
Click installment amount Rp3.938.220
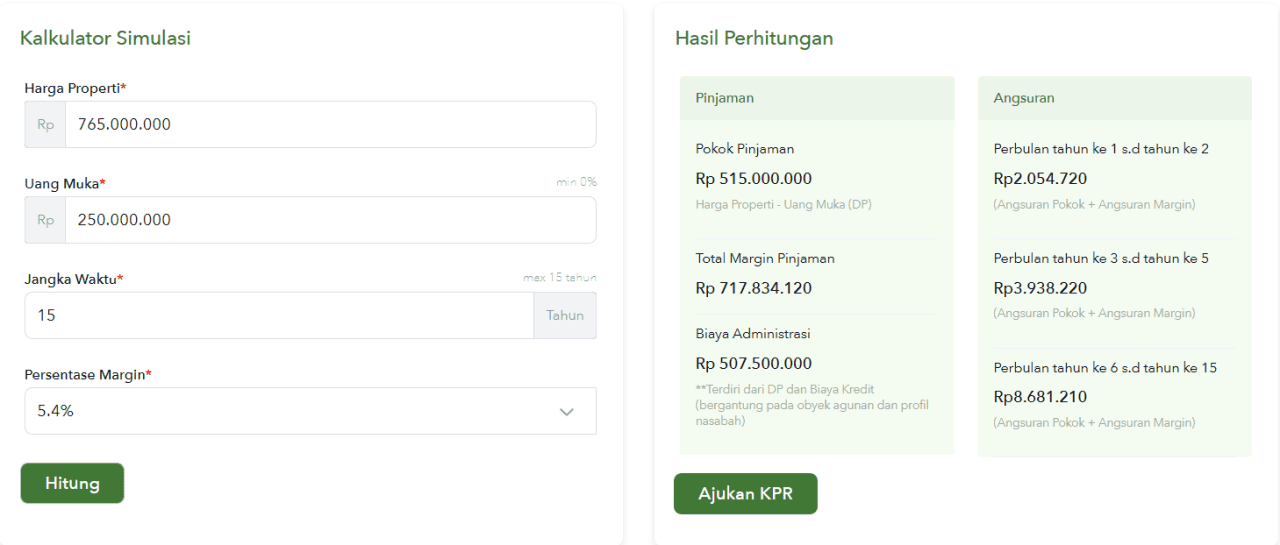pyautogui.click(x=1040, y=288)
